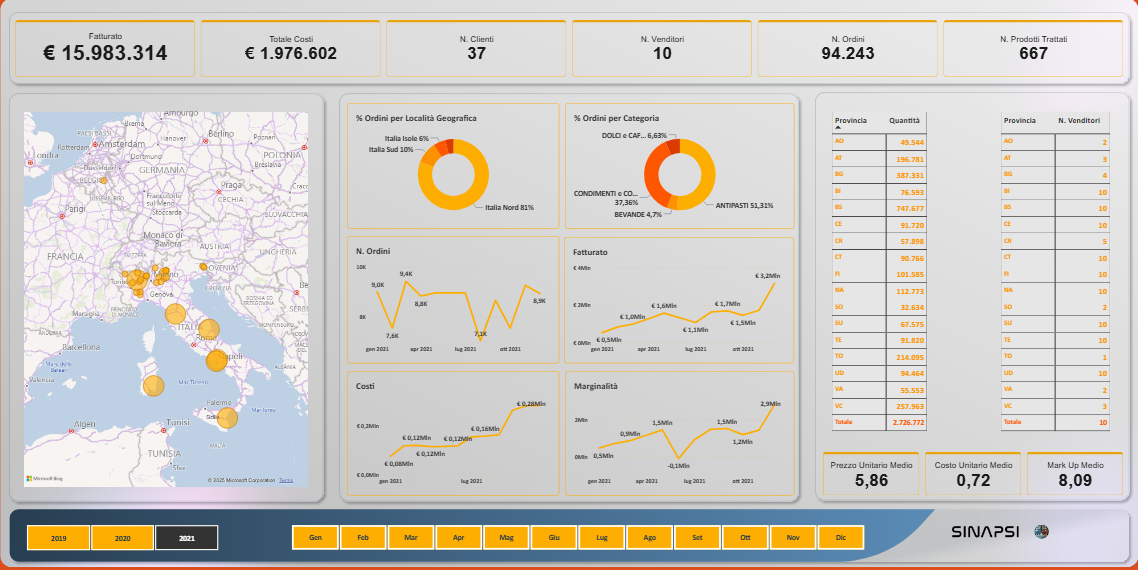Toggle the 2019 year slicer

(x=58, y=538)
